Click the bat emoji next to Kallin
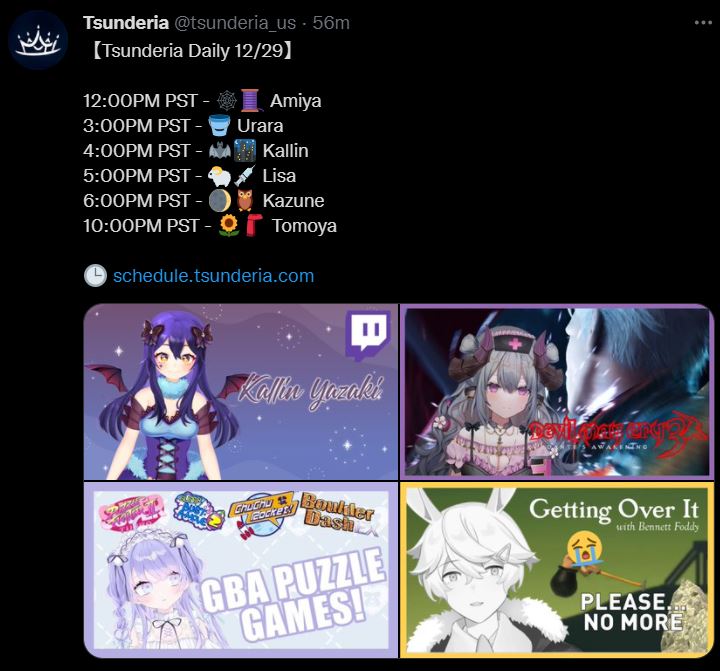This screenshot has height=671, width=720. 219,151
